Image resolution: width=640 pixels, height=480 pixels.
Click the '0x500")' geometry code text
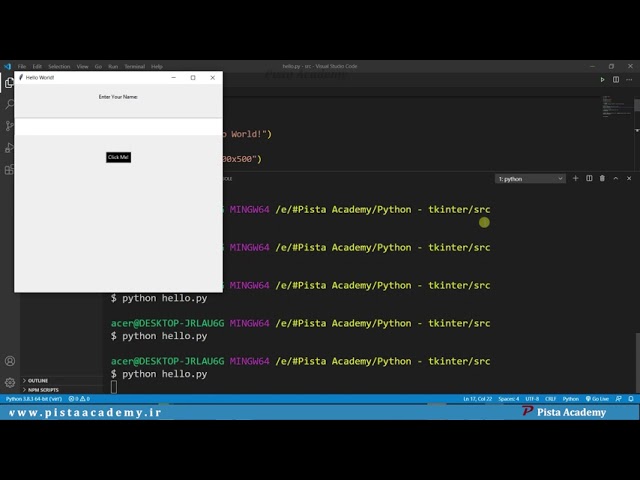pyautogui.click(x=242, y=159)
